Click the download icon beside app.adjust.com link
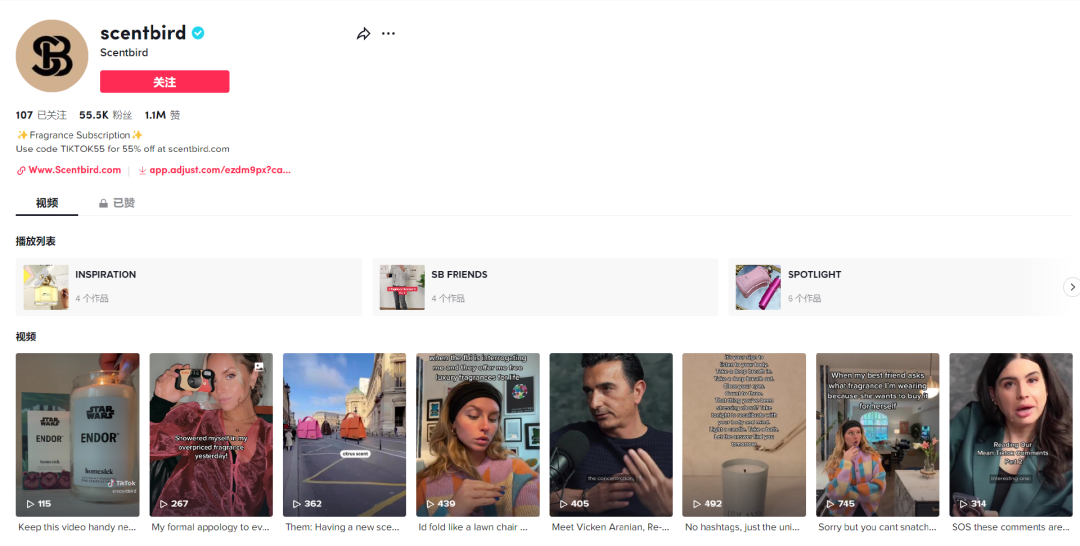 (142, 171)
